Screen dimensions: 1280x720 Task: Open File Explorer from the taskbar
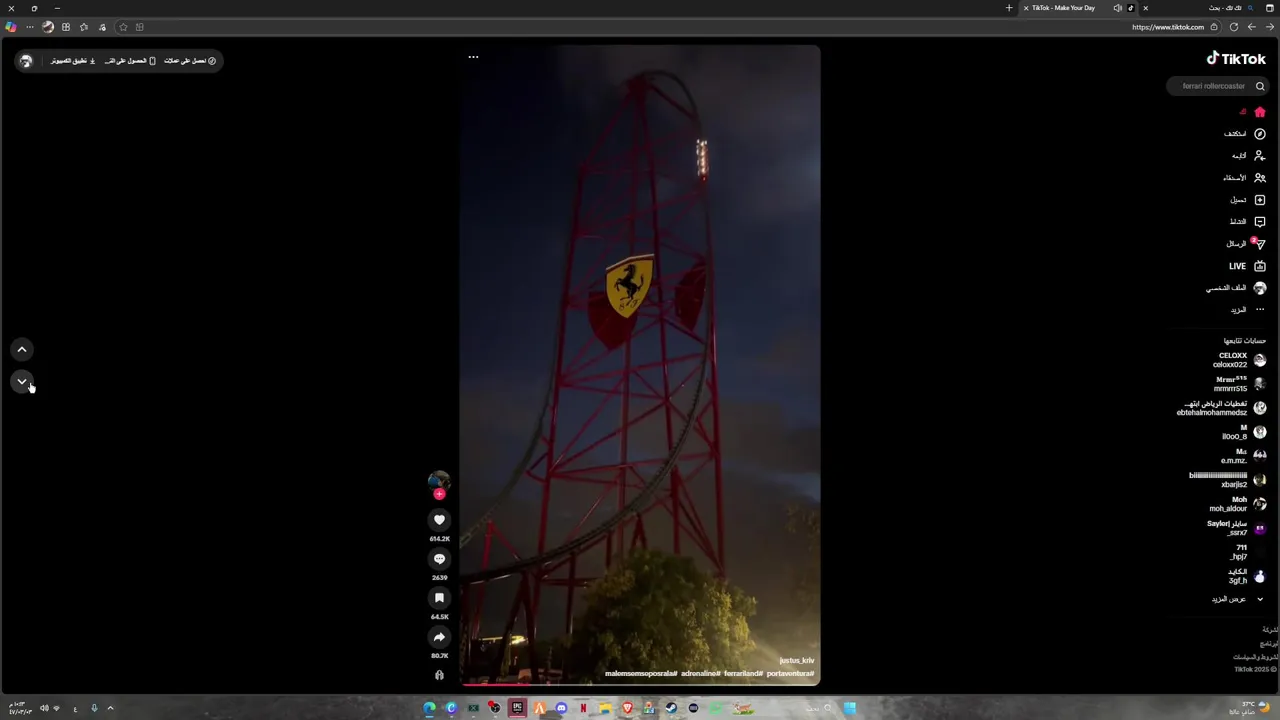605,708
